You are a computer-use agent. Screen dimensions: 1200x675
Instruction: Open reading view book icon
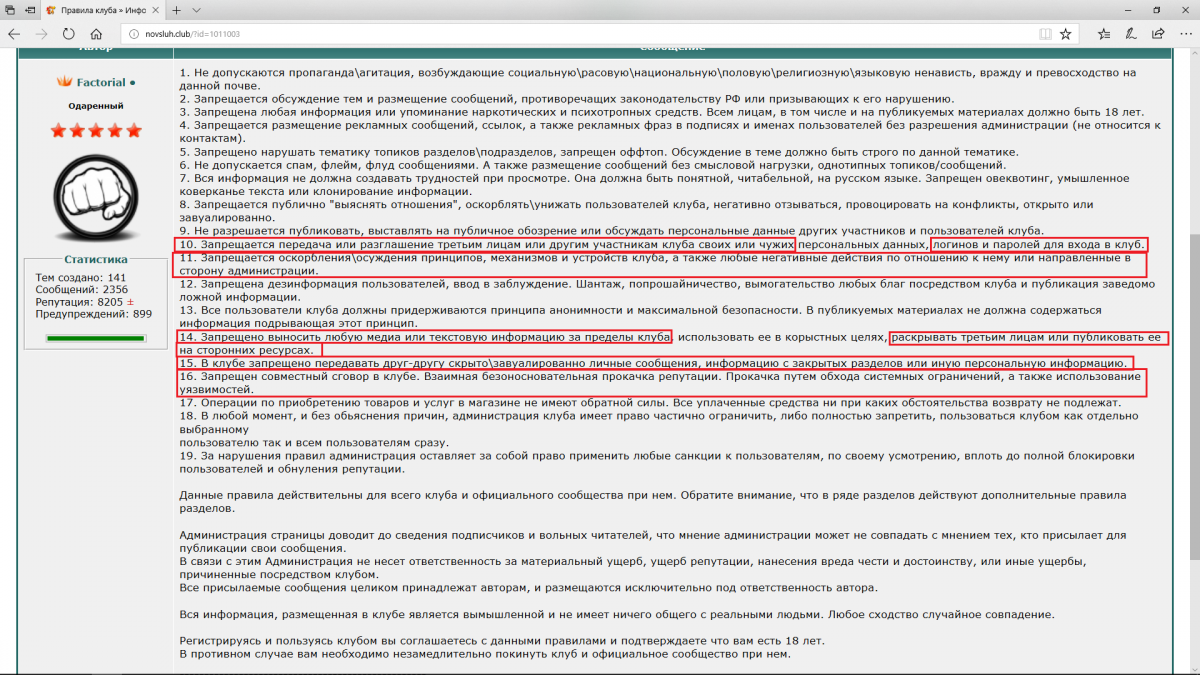(x=1045, y=33)
